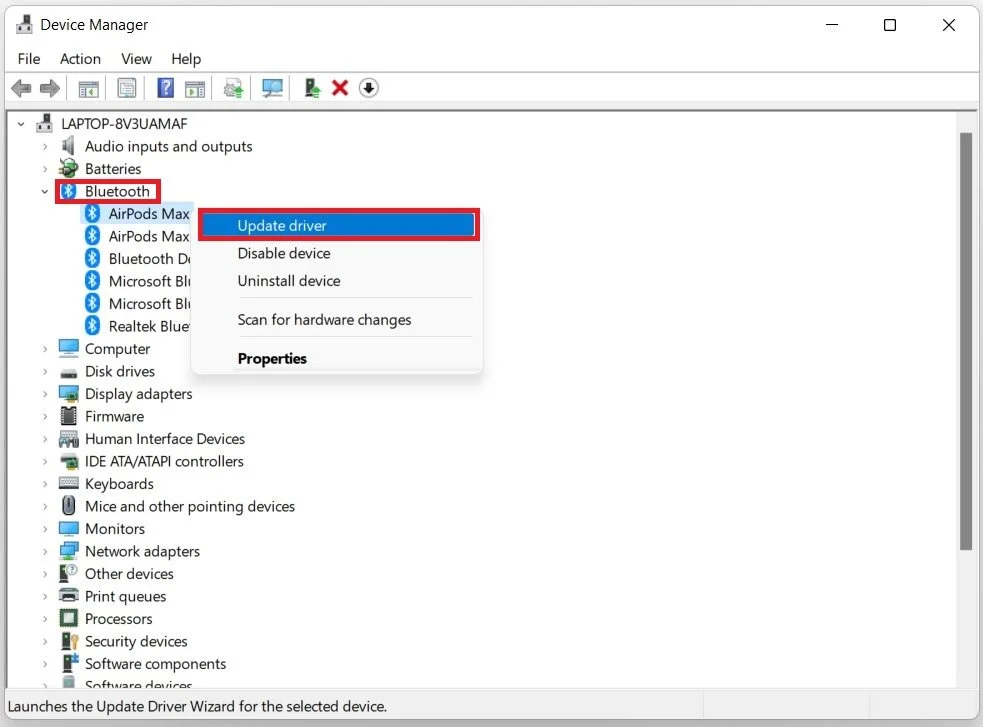This screenshot has height=727, width=983.
Task: Expand the Disk drives node
Action: 45,372
